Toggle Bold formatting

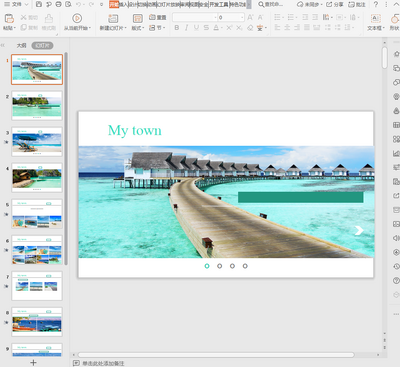177,28
